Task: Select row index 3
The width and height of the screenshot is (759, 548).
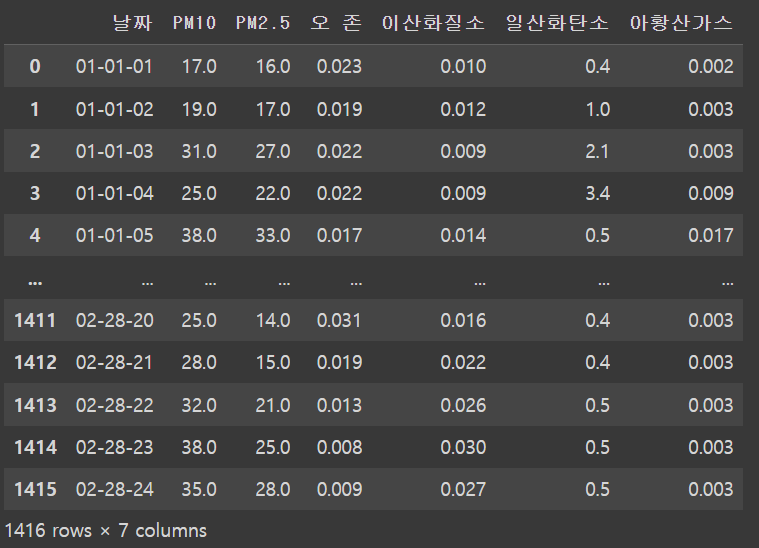Action: point(35,193)
